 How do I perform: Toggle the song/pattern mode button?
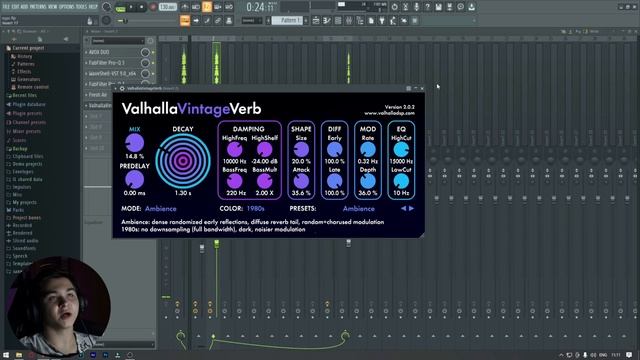tap(120, 7)
